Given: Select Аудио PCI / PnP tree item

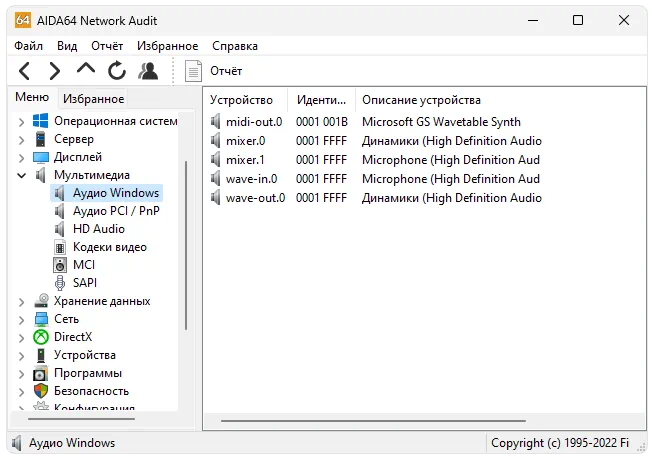Looking at the screenshot, I should click(x=116, y=211).
